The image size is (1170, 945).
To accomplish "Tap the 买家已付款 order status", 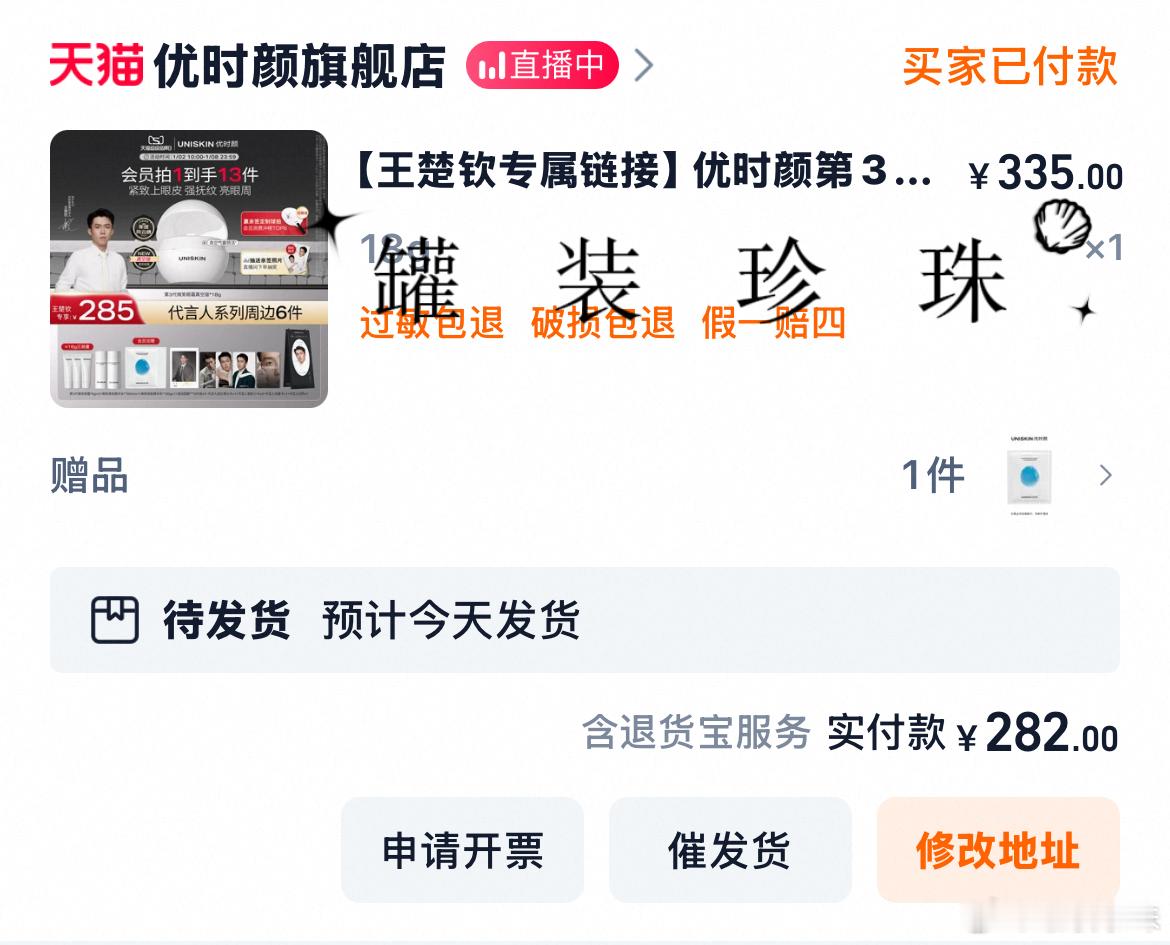I will tap(1010, 66).
